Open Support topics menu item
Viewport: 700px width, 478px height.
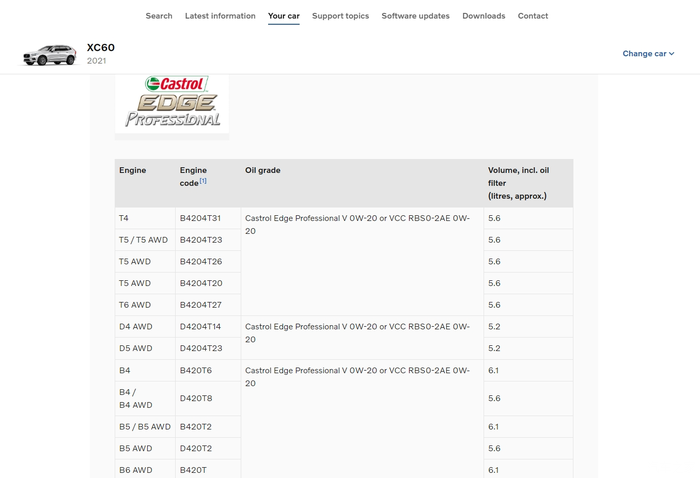[x=340, y=16]
